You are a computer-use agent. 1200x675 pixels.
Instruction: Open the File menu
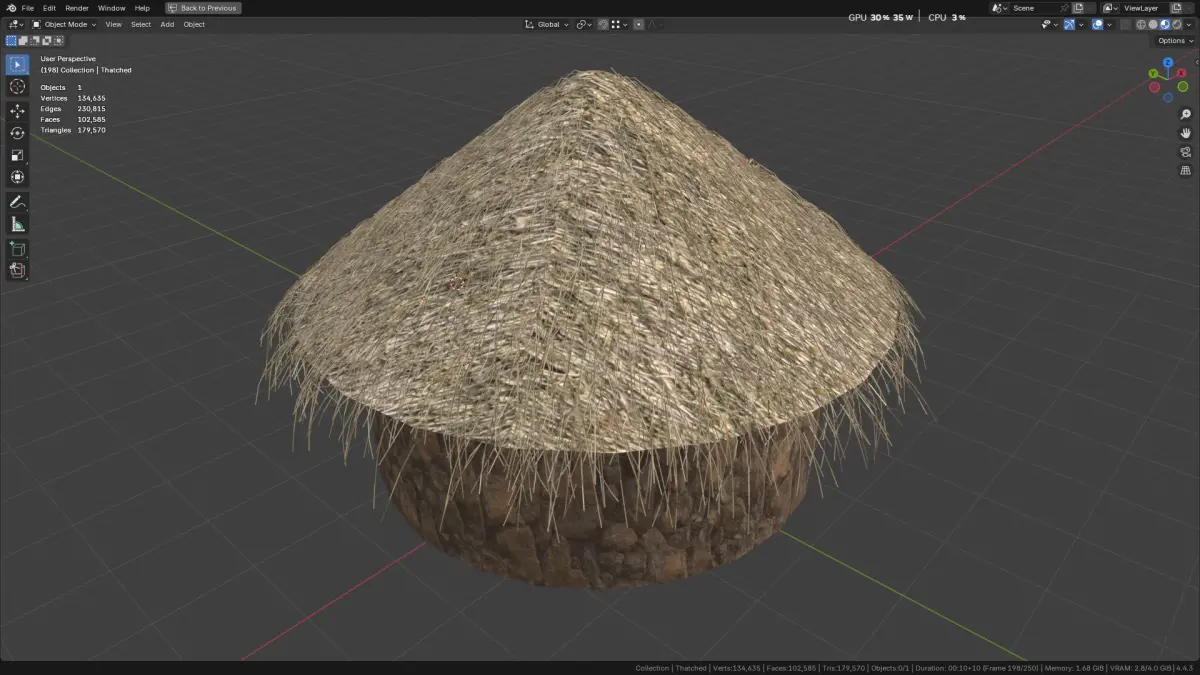pyautogui.click(x=27, y=8)
